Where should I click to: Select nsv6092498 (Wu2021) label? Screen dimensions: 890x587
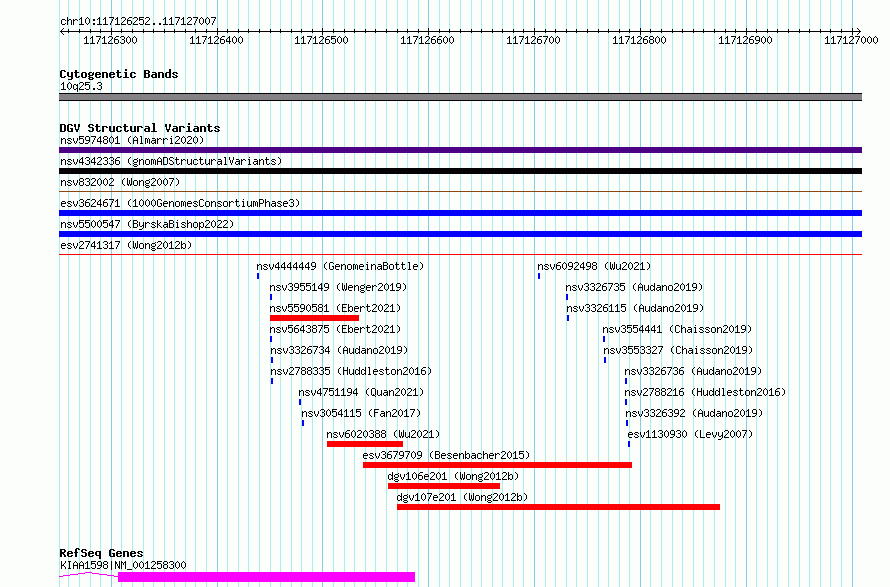coord(594,266)
